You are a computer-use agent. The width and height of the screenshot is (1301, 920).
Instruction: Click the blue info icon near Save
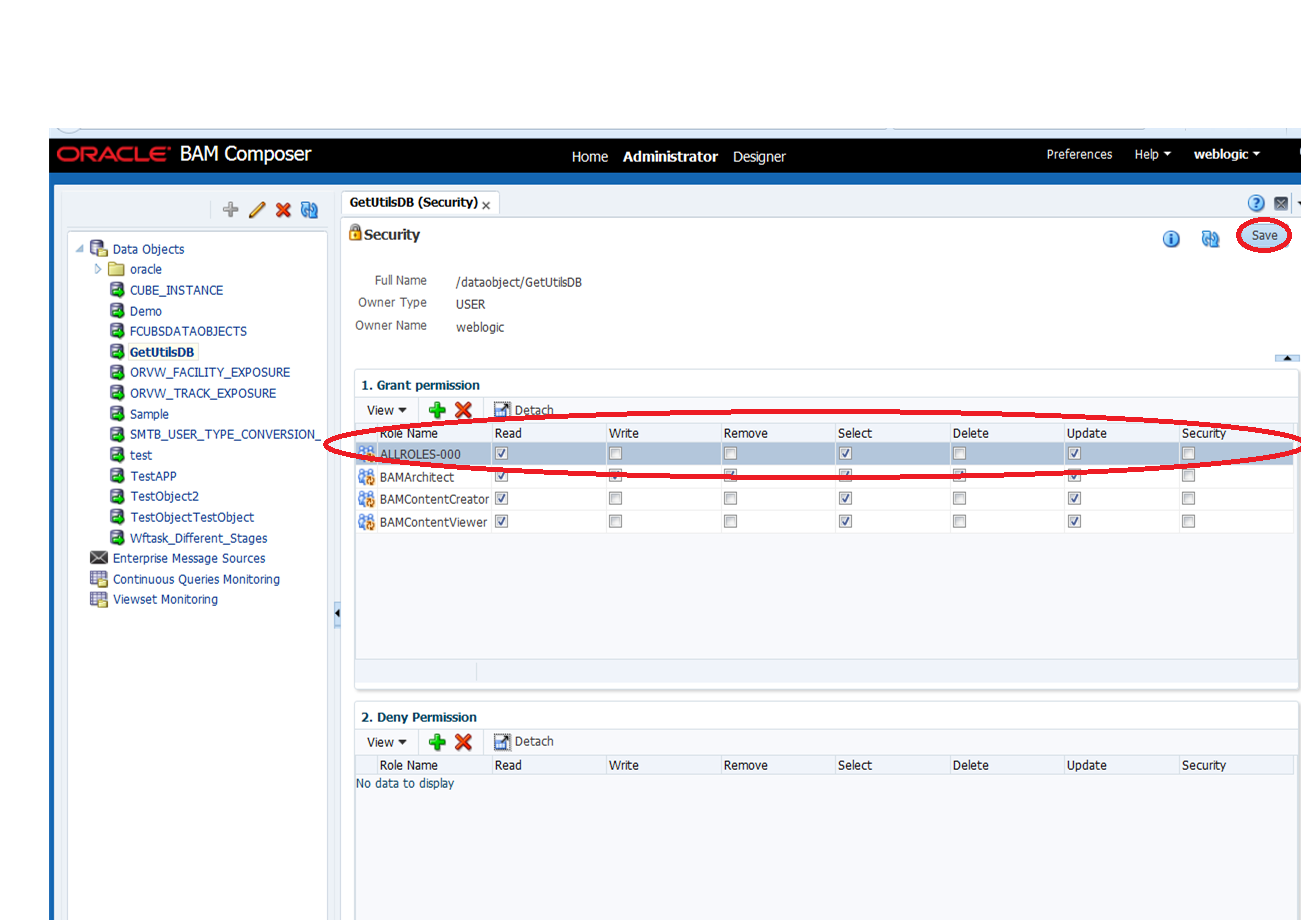(1171, 239)
